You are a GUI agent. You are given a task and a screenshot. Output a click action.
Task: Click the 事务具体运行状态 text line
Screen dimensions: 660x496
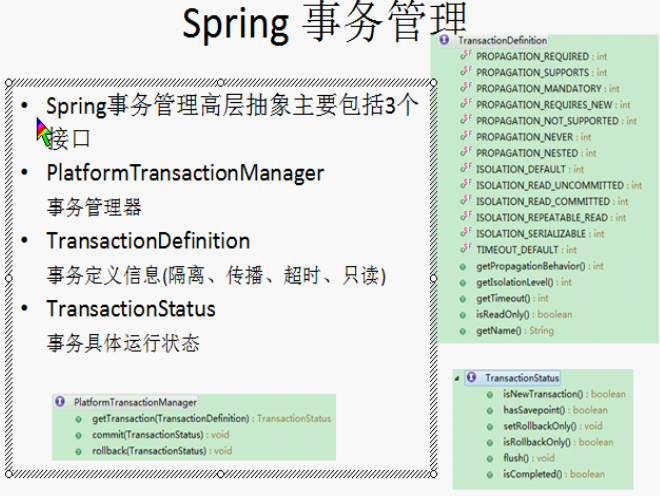pos(123,343)
